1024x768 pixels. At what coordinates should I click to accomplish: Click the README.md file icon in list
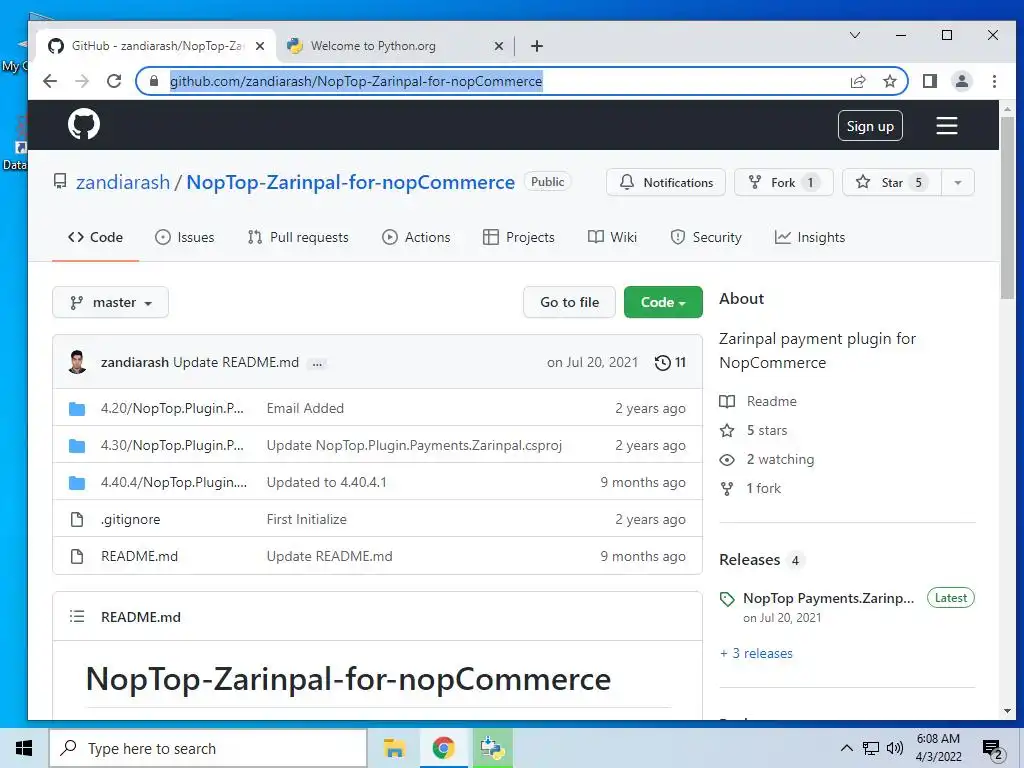(77, 556)
